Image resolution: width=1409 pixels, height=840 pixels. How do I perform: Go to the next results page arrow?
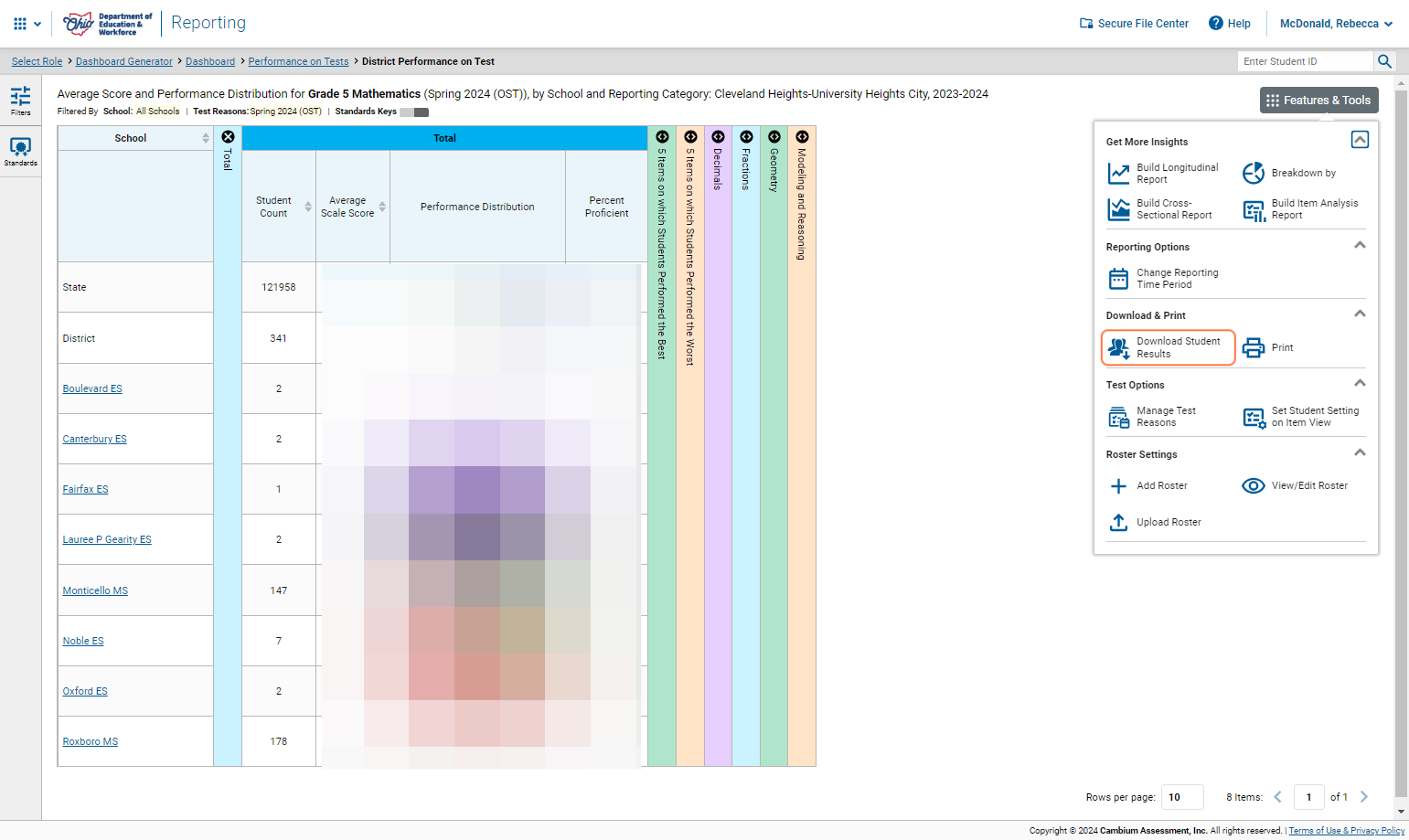tap(1363, 797)
